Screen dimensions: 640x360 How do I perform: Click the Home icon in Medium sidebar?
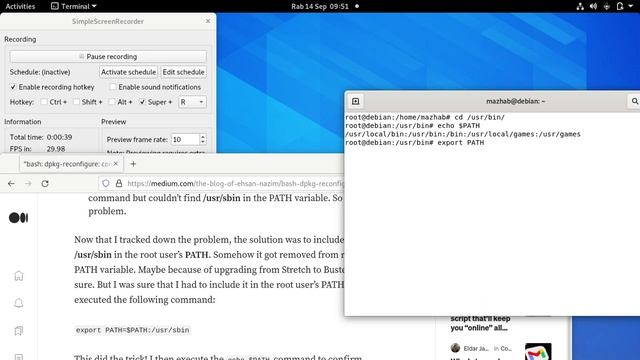[19, 276]
